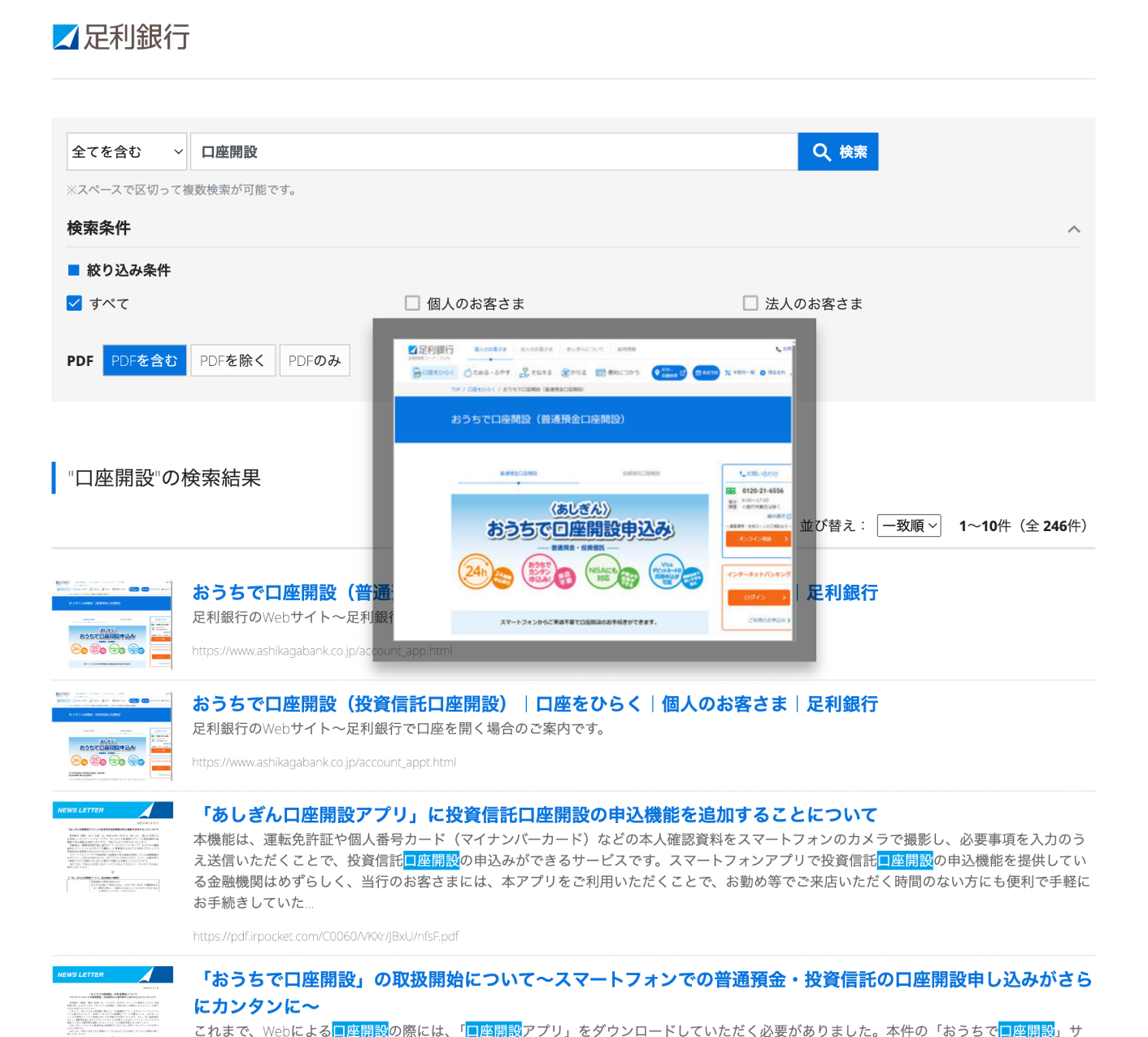Click URL account_appt.html
Screen dimensions: 1148x1037
pyautogui.click(x=324, y=762)
